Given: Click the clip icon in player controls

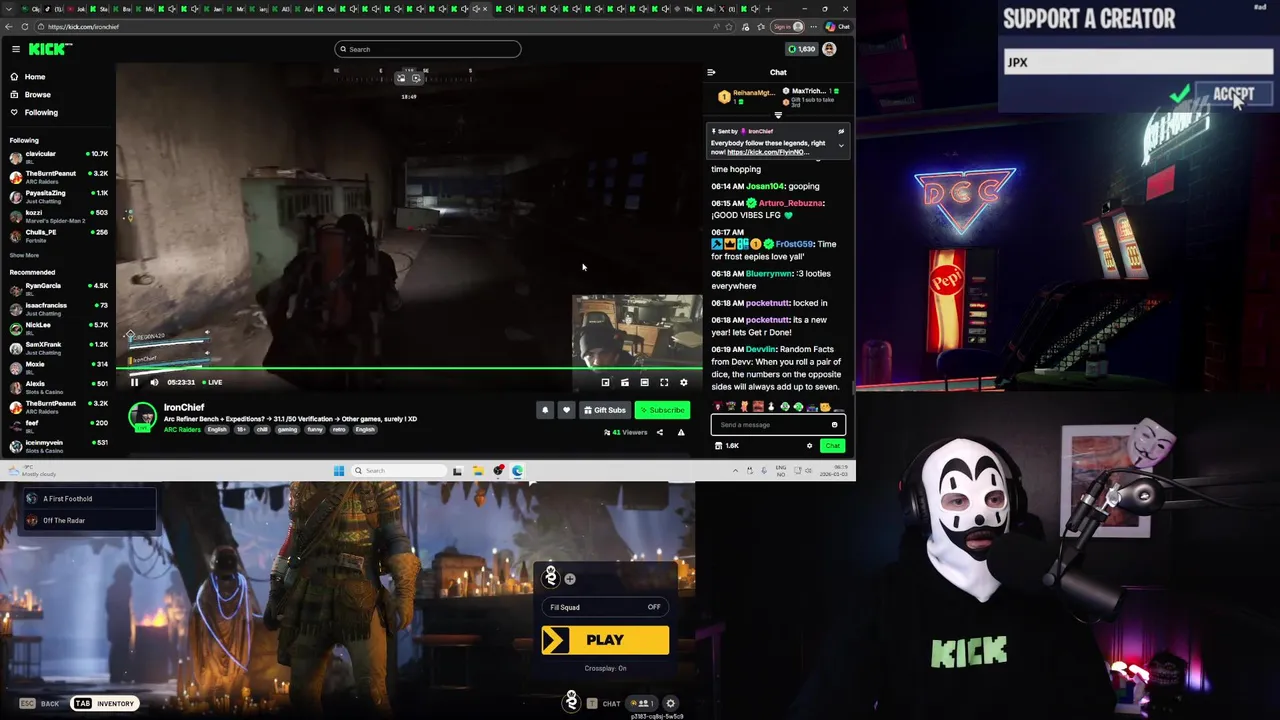Looking at the screenshot, I should pyautogui.click(x=625, y=382).
